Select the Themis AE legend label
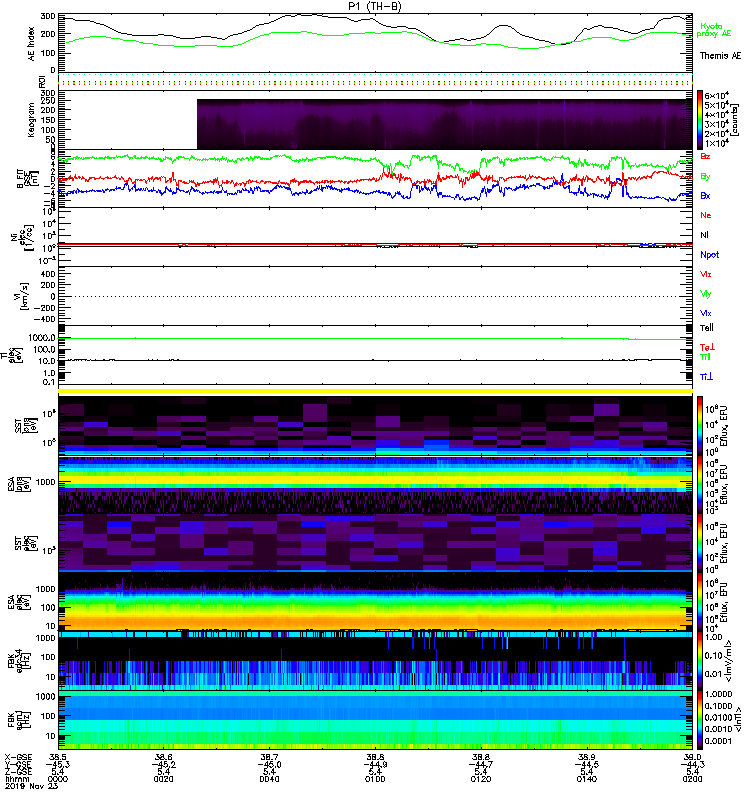750x800 pixels. (x=720, y=56)
